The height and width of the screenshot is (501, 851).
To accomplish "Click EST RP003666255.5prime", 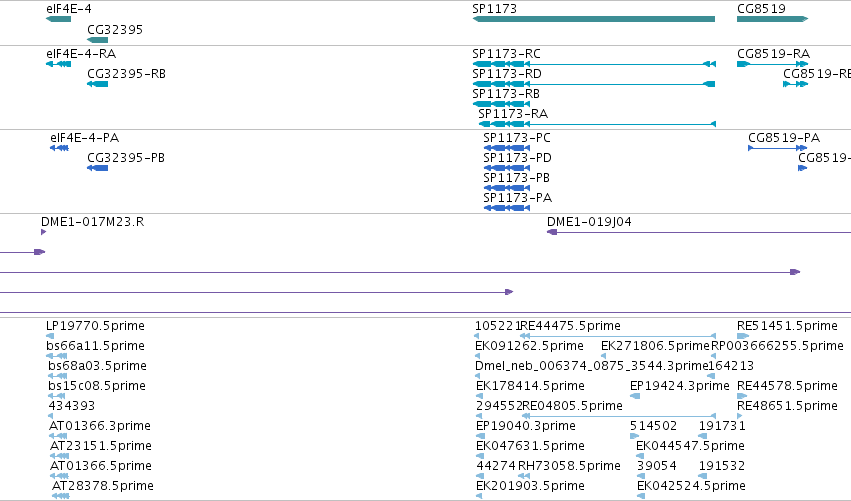I will (x=714, y=356).
